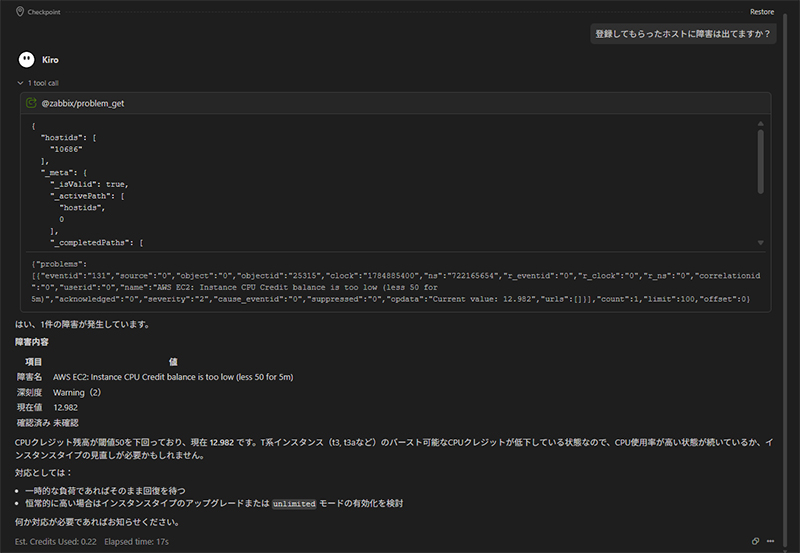Click "何か対応が必要であればお知らせください。" line
This screenshot has width=800, height=553.
coord(97,522)
